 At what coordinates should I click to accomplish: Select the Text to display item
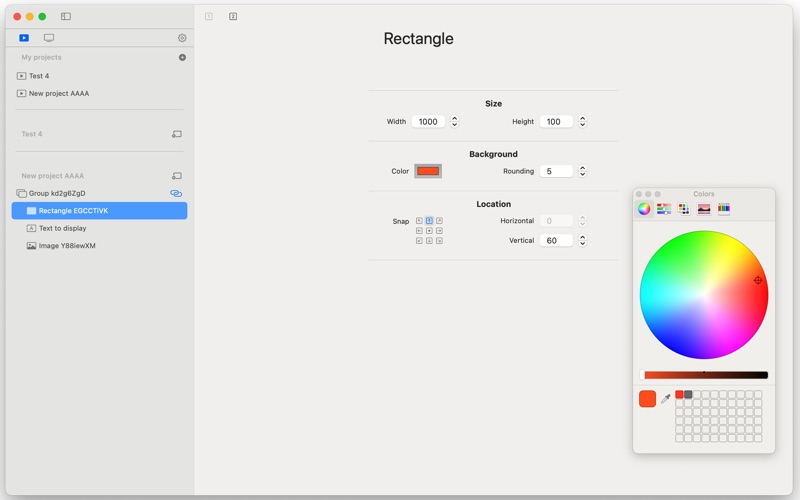click(99, 228)
